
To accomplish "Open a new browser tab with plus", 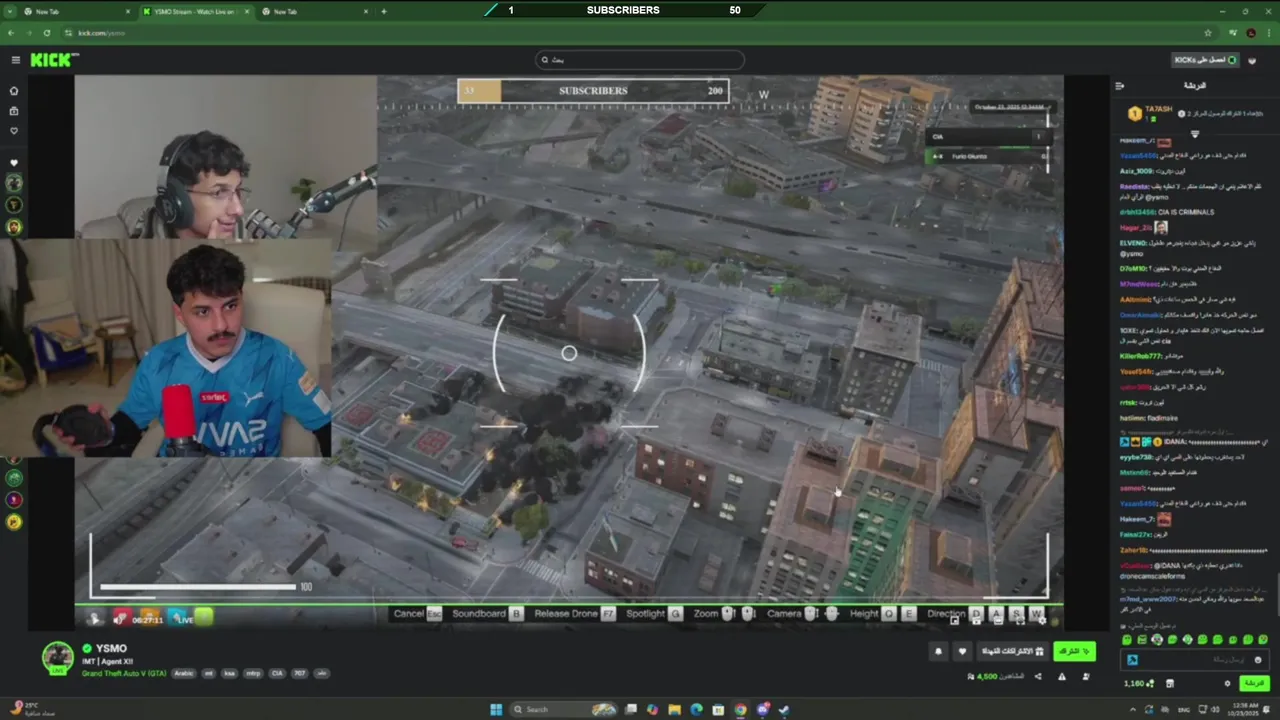I will click(384, 11).
